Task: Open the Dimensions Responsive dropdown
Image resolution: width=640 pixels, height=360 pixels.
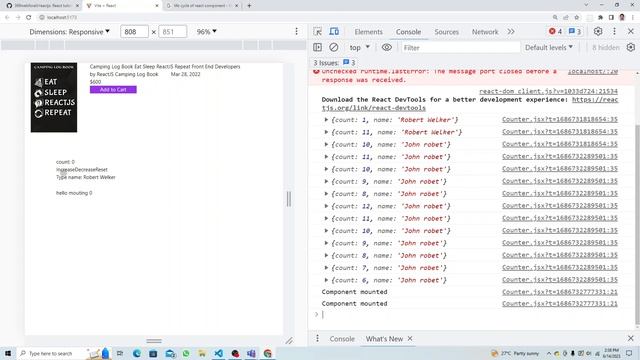Action: (69, 31)
